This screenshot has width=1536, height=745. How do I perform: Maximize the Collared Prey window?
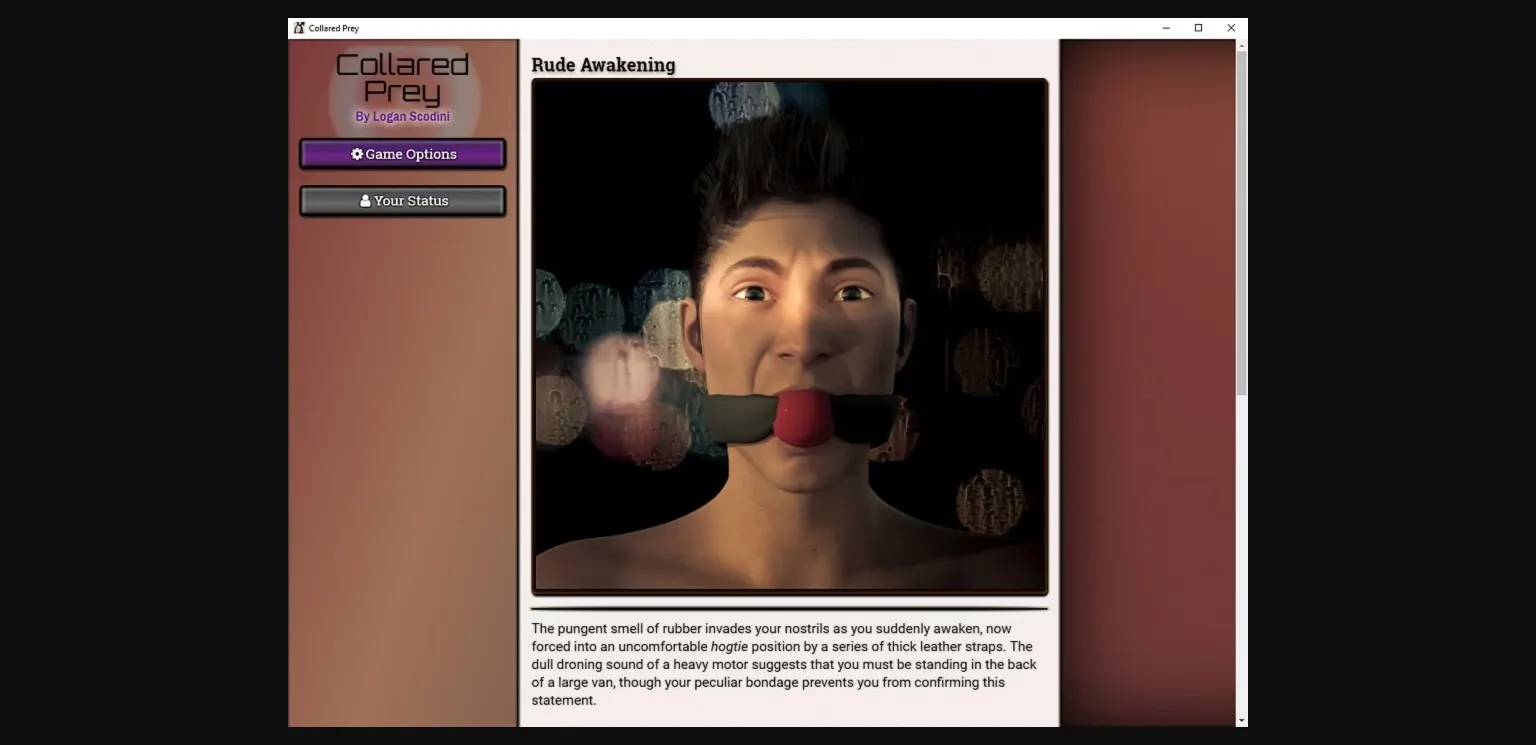coord(1198,28)
